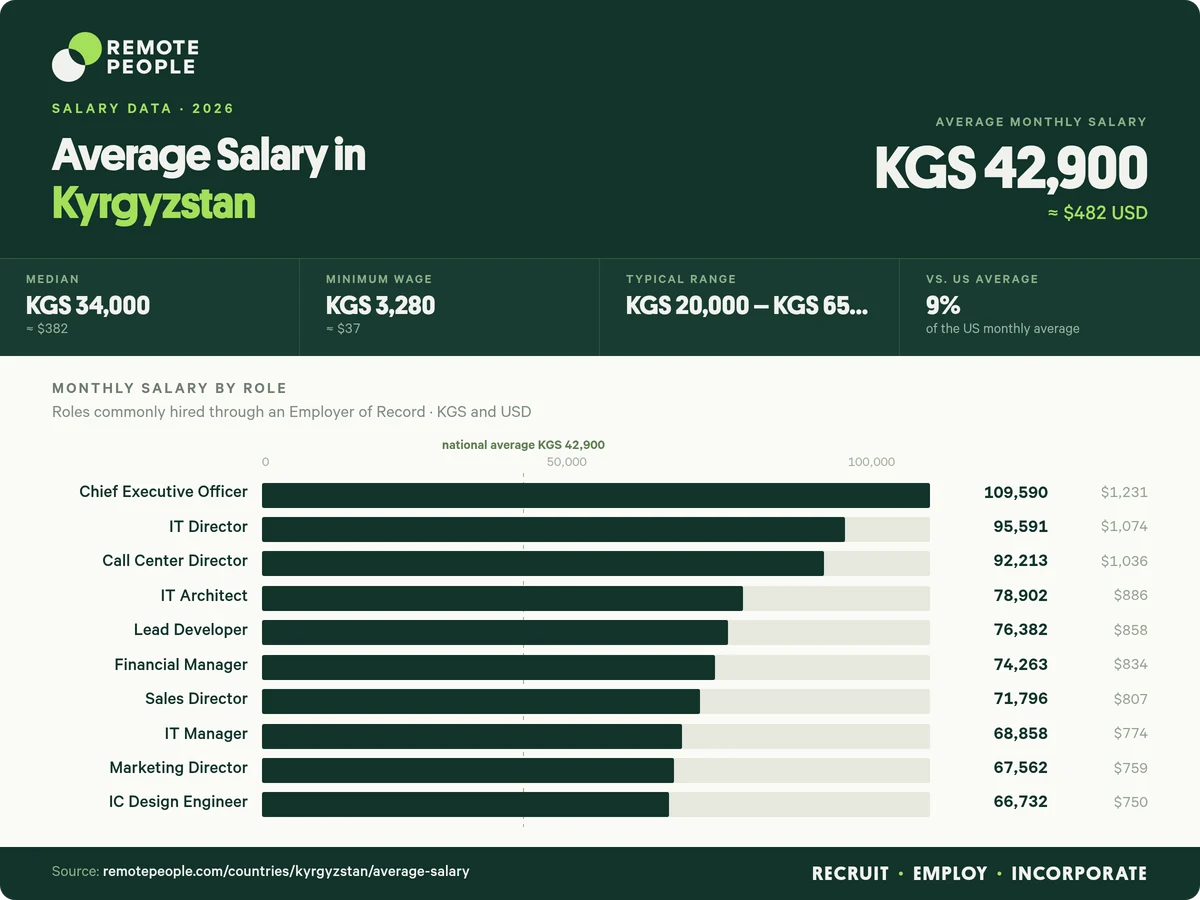Click the 'IC Design Engineer' role label
This screenshot has width=1200, height=900.
tap(178, 801)
